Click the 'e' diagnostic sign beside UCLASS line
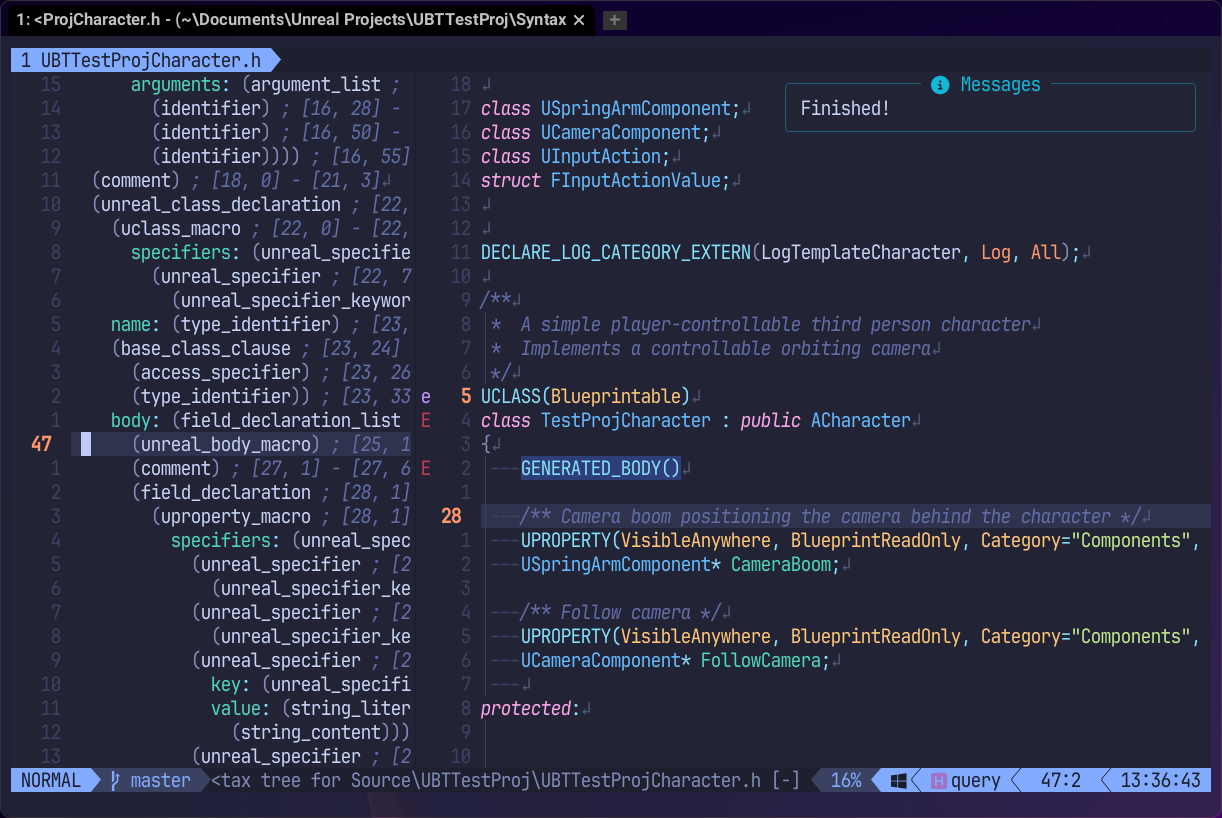Screen dimensions: 1222x818 pyautogui.click(x=426, y=396)
